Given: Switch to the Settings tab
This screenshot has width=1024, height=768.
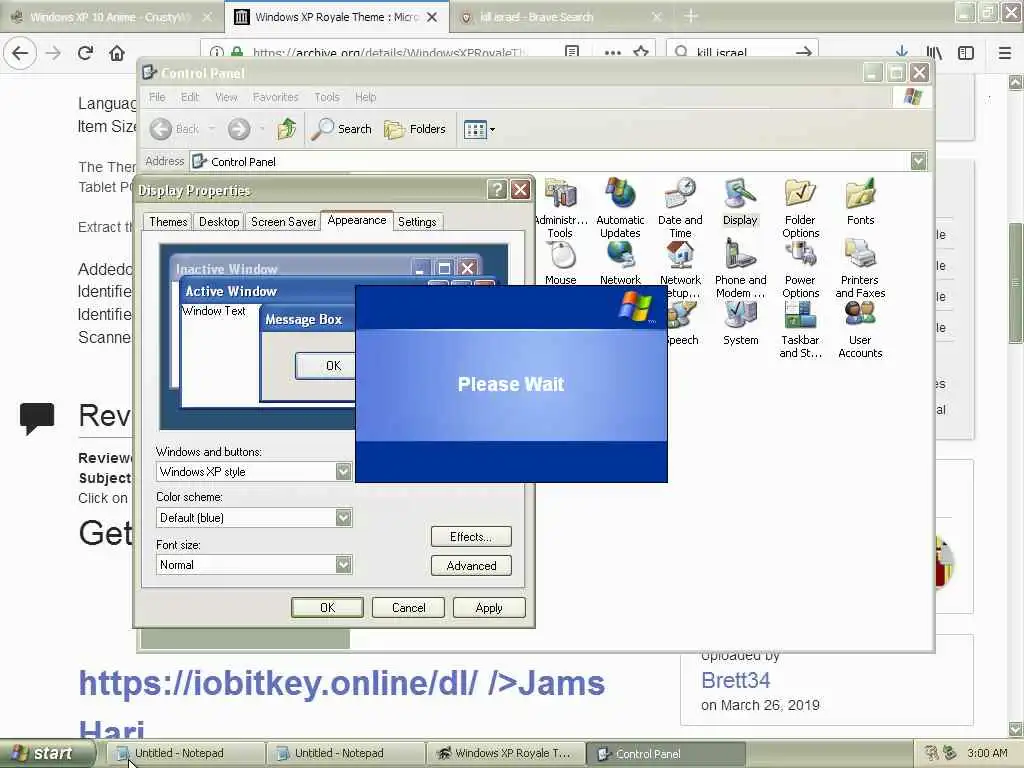Looking at the screenshot, I should (417, 221).
